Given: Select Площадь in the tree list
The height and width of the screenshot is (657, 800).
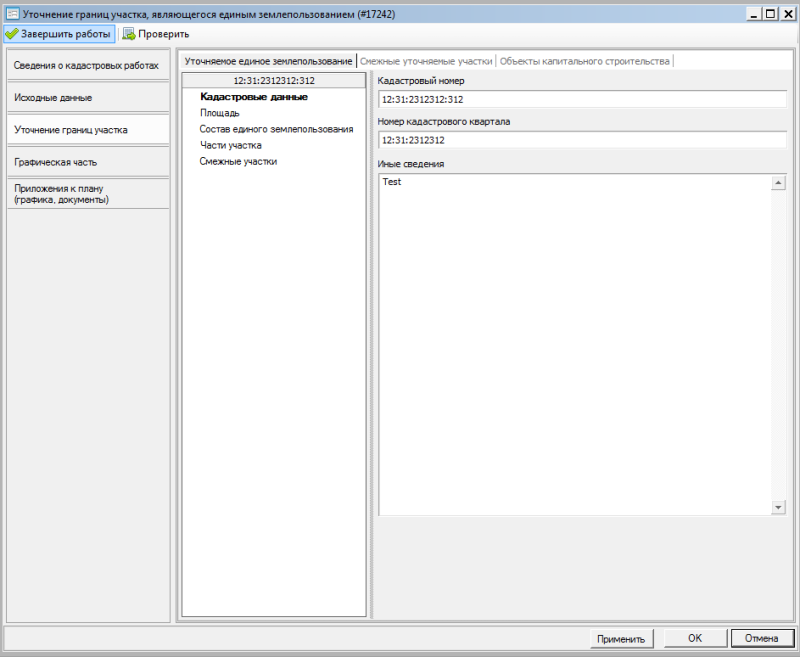Looking at the screenshot, I should [220, 113].
